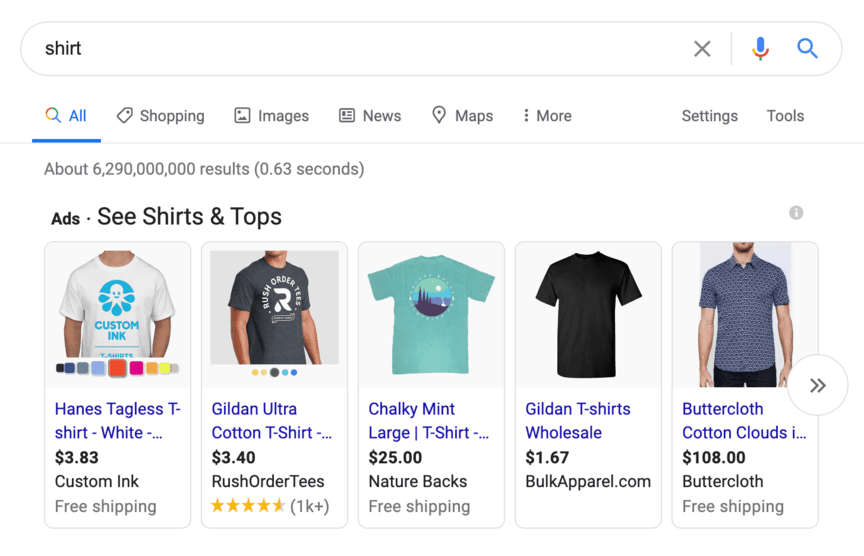Click the $3.83 price on Hanes shirt
The image size is (864, 556).
[77, 457]
